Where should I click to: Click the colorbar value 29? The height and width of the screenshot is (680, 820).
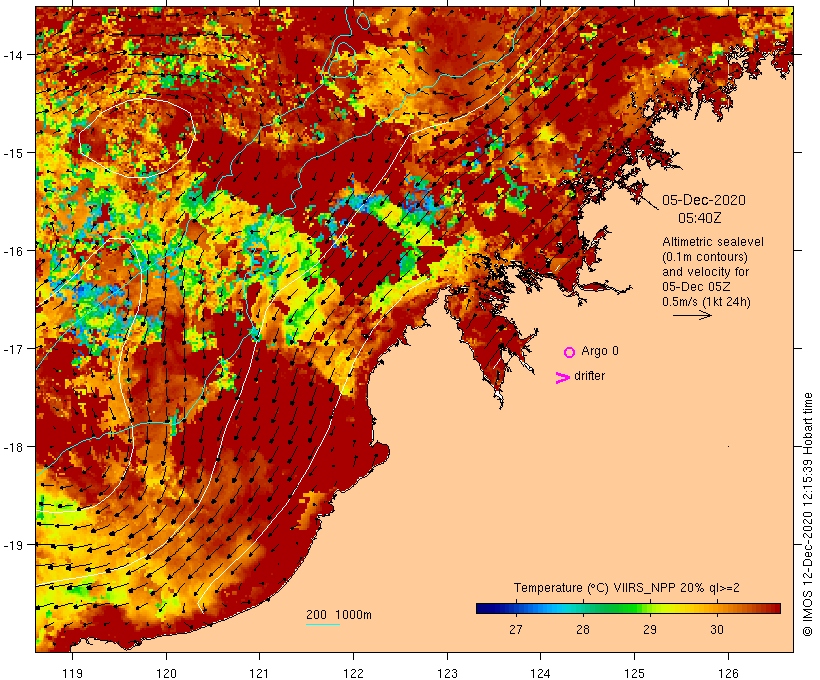[x=650, y=630]
